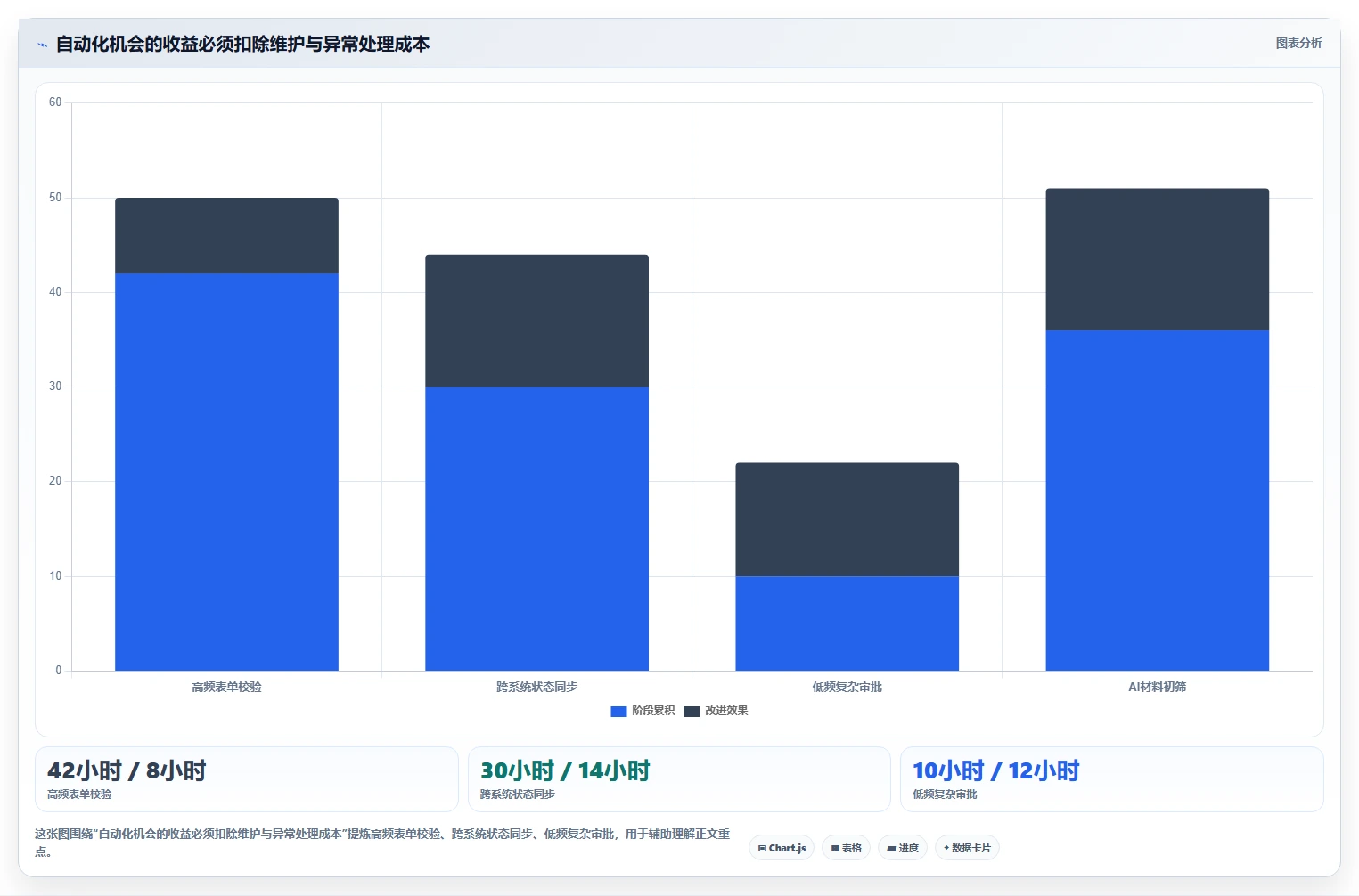Screen dimensions: 1359x896
Task: Toggle the 阶段累积 legend swatch
Action: pyautogui.click(x=618, y=711)
